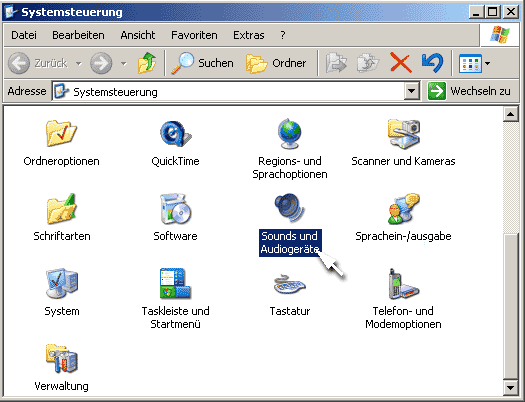The image size is (525, 402).
Task: Open the Extras menu
Action: click(x=248, y=35)
